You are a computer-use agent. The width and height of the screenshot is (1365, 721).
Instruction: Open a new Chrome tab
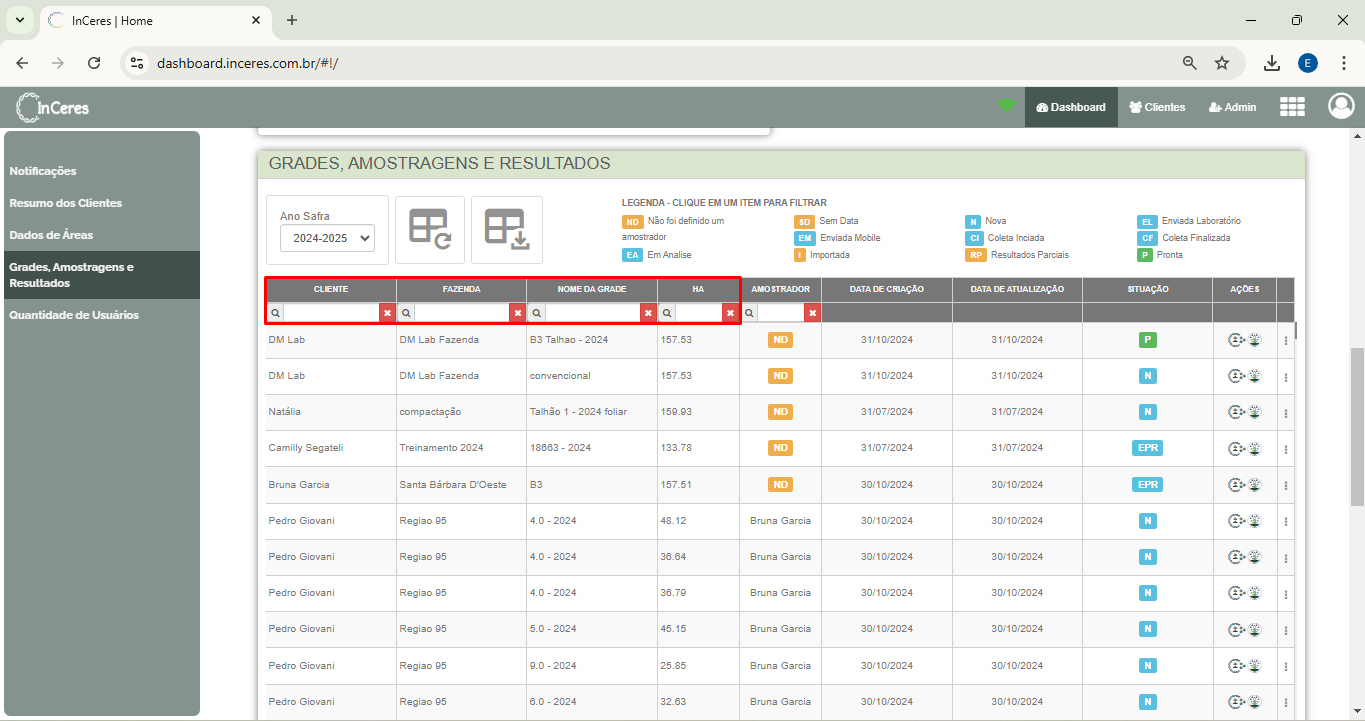pyautogui.click(x=292, y=20)
